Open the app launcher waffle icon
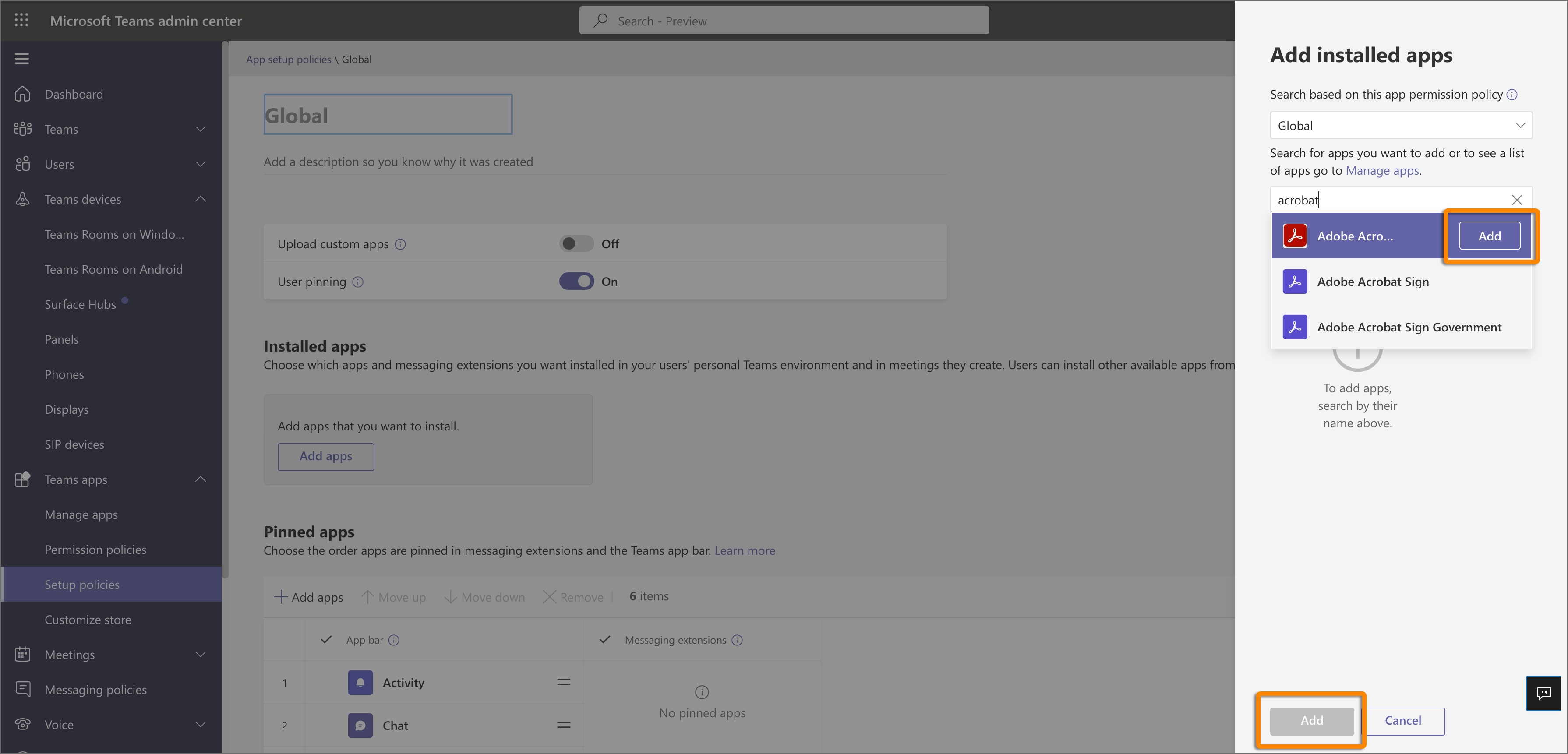Screen dimensions: 1568x754 (x=21, y=20)
